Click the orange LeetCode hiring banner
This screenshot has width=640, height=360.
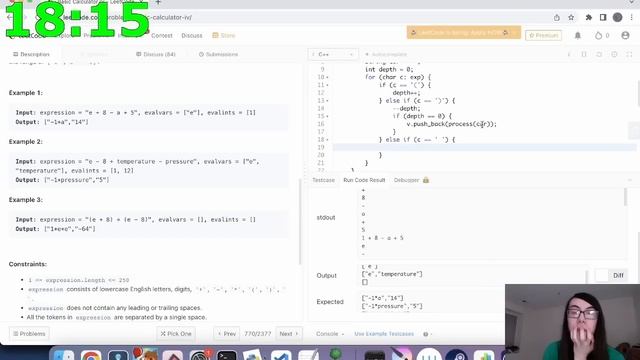[464, 33]
